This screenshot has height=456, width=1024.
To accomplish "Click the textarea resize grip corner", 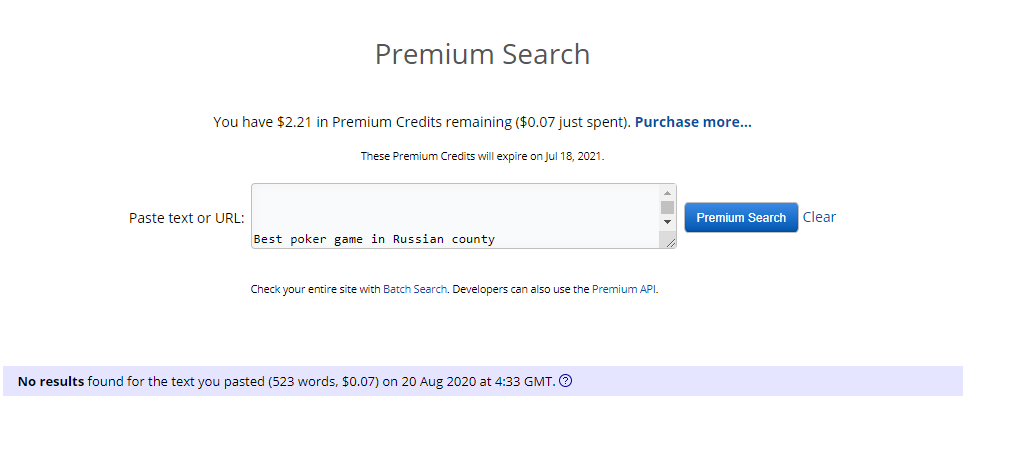I will [670, 241].
